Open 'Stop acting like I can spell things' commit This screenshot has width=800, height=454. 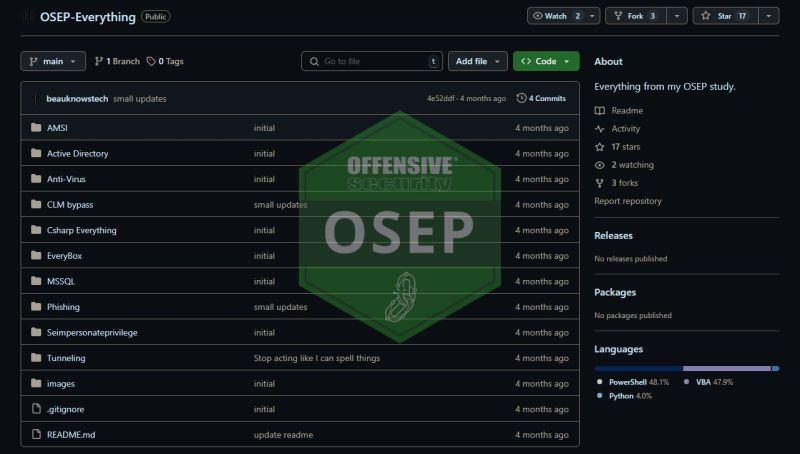pos(317,358)
